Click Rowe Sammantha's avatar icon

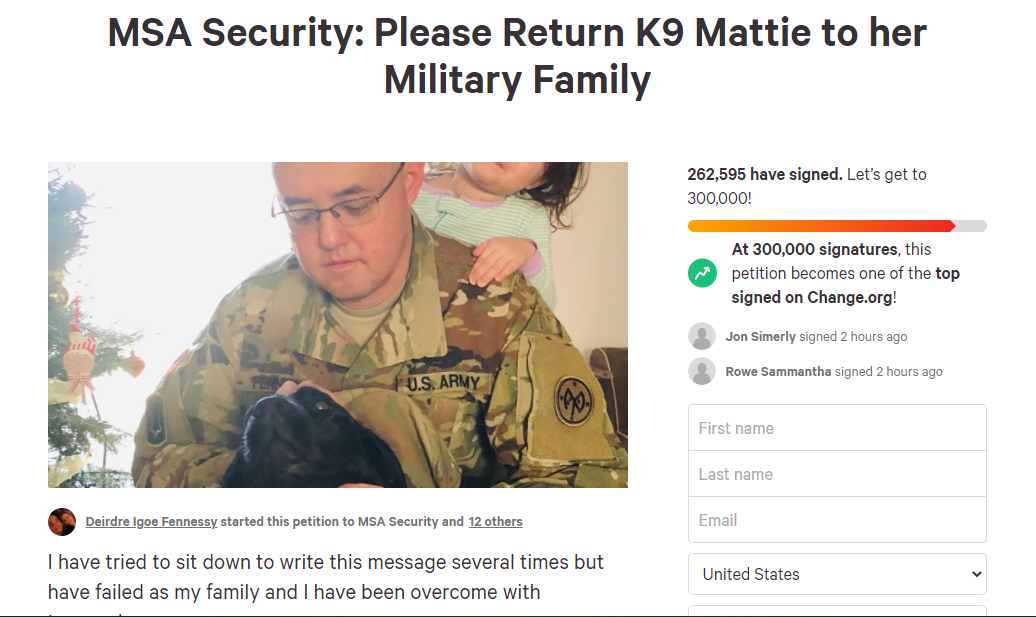[x=702, y=371]
